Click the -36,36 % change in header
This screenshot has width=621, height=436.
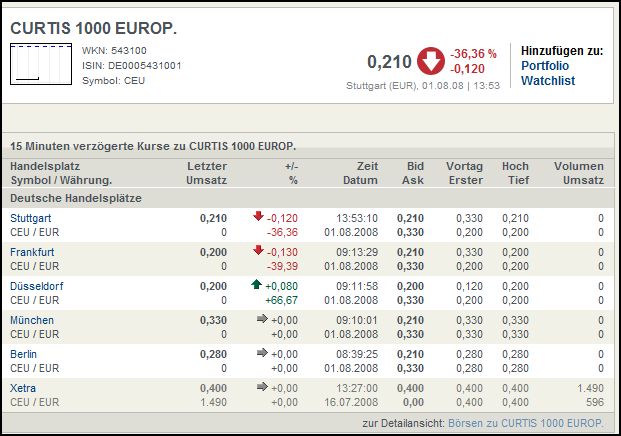(473, 54)
